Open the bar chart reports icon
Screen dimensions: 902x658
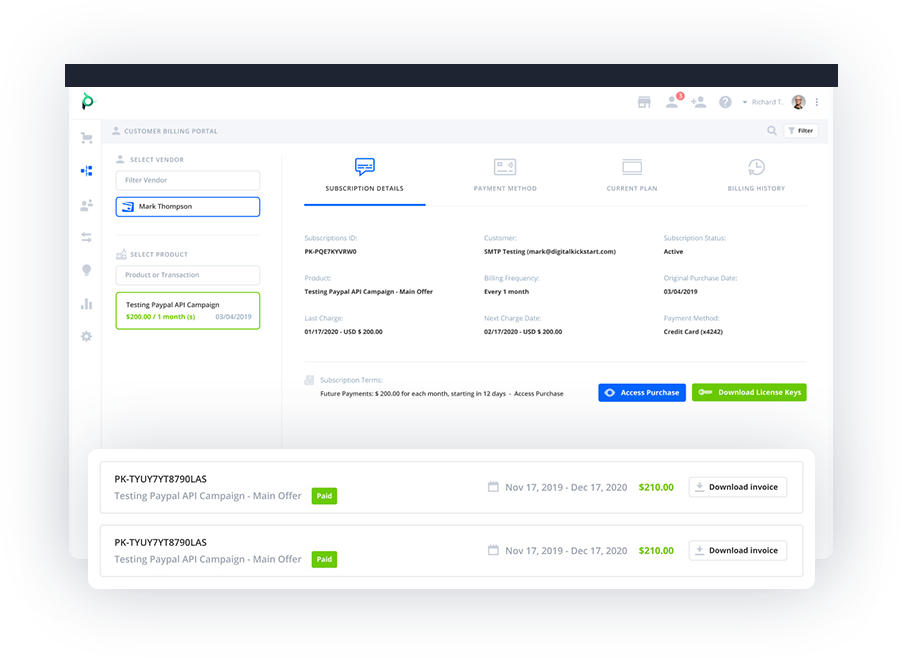pos(87,304)
